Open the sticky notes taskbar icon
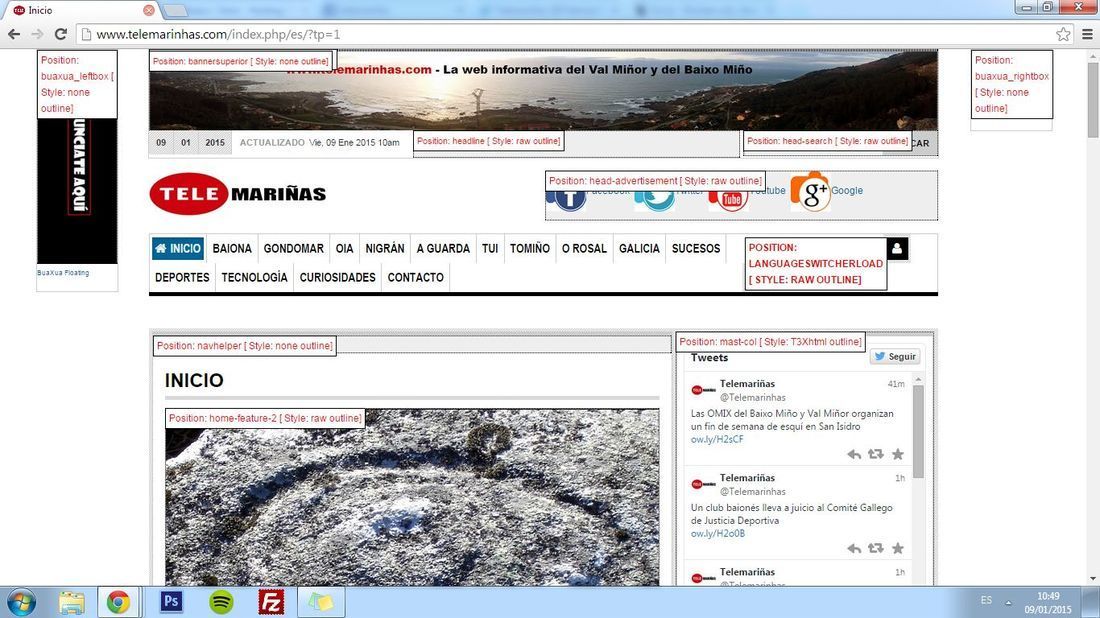 pos(321,602)
